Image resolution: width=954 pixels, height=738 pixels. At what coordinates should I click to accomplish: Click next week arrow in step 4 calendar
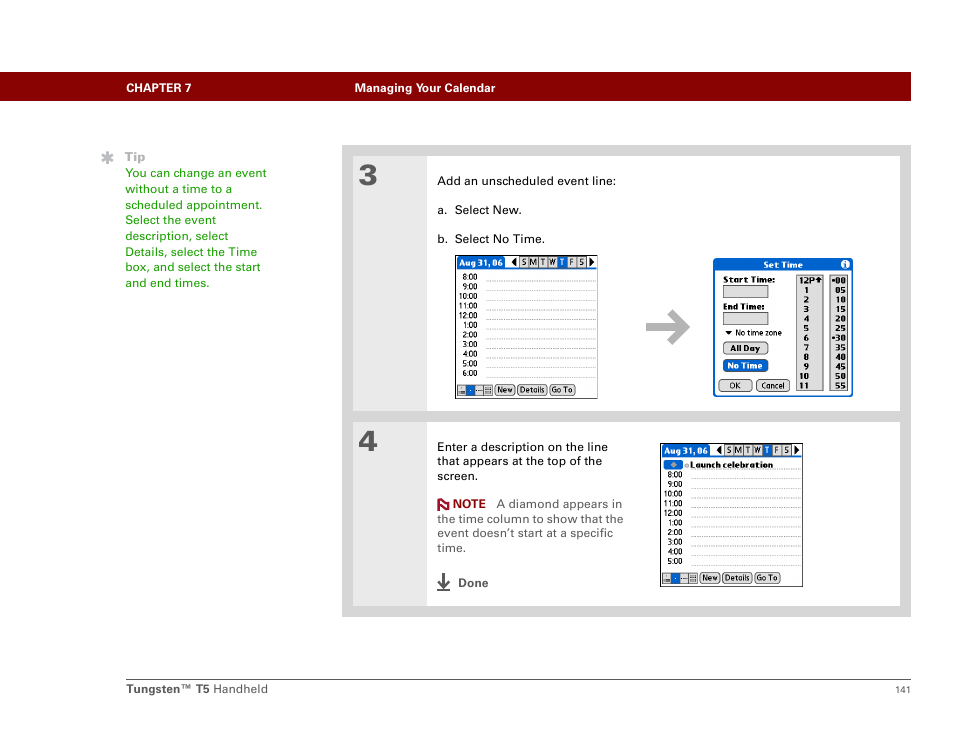coord(796,450)
